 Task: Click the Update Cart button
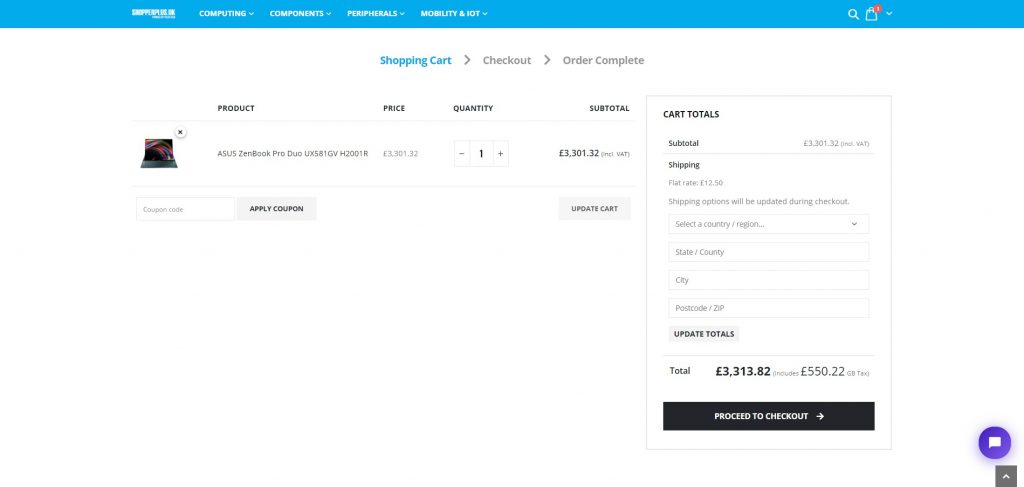[x=594, y=209]
